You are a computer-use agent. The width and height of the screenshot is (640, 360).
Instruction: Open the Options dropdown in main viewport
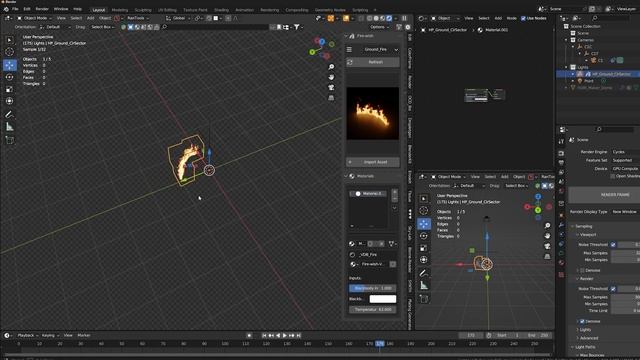point(379,27)
